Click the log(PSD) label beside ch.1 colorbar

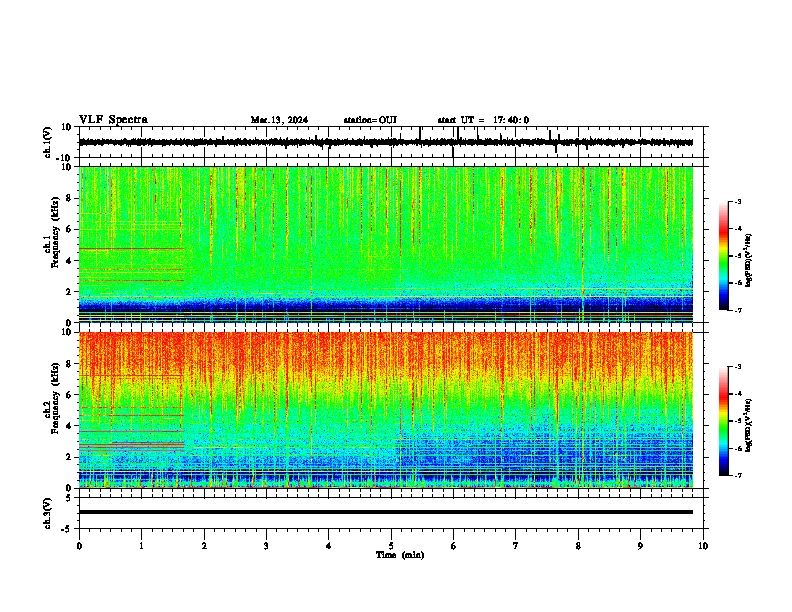coord(749,260)
